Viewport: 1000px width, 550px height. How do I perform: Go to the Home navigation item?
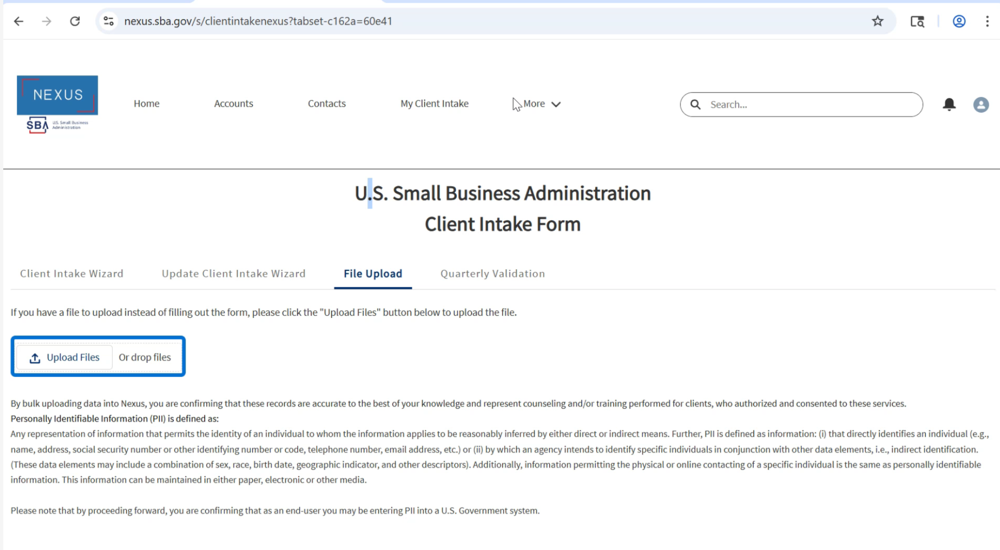(x=146, y=104)
